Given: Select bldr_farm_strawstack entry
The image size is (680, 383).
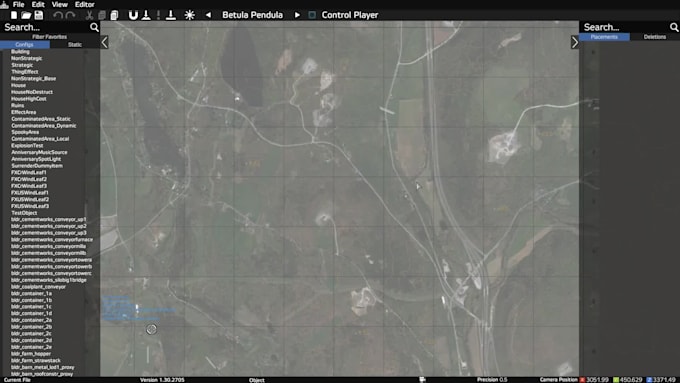Looking at the screenshot, I should point(36,360).
